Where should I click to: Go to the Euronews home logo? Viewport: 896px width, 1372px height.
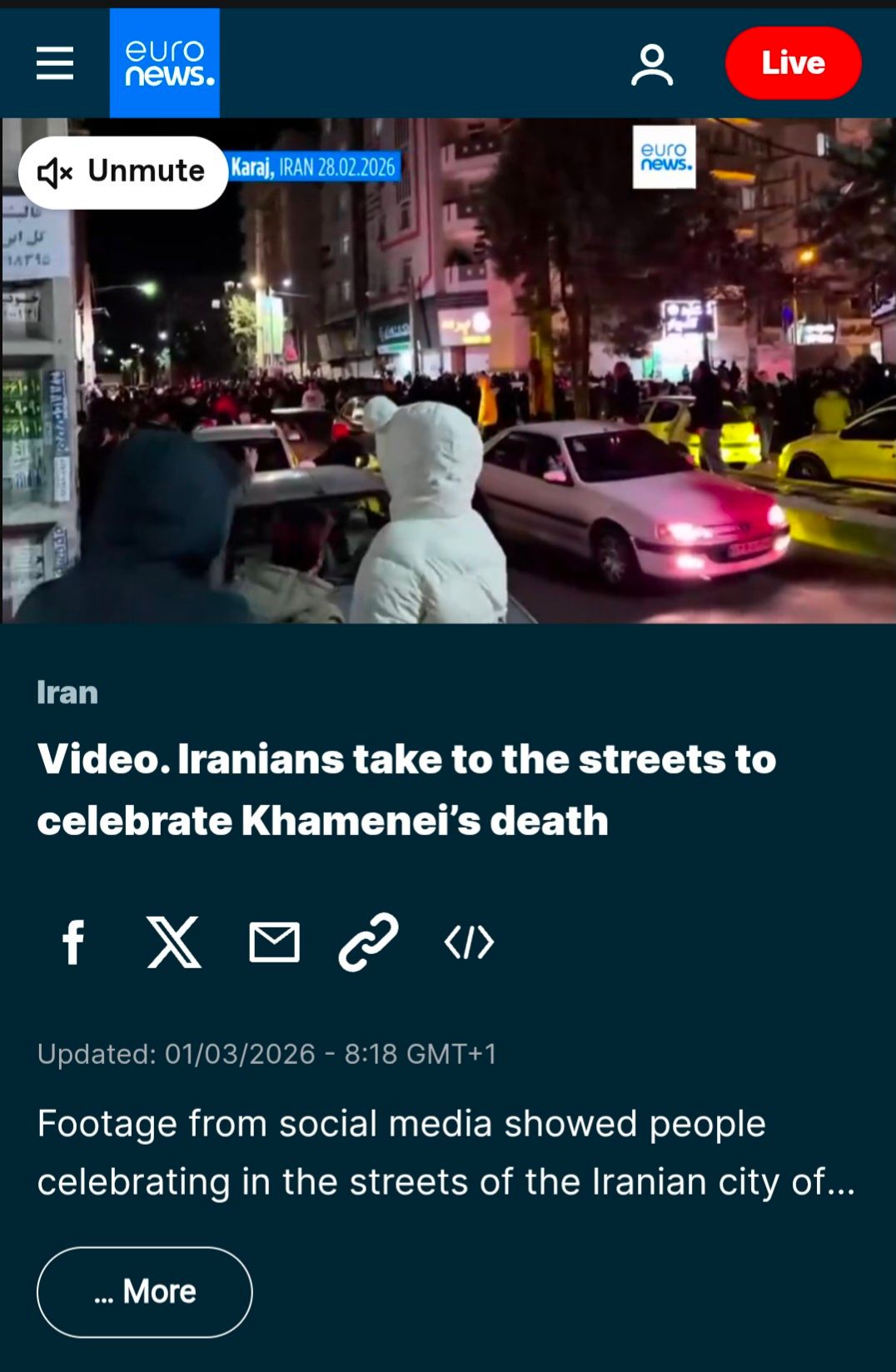(x=165, y=63)
